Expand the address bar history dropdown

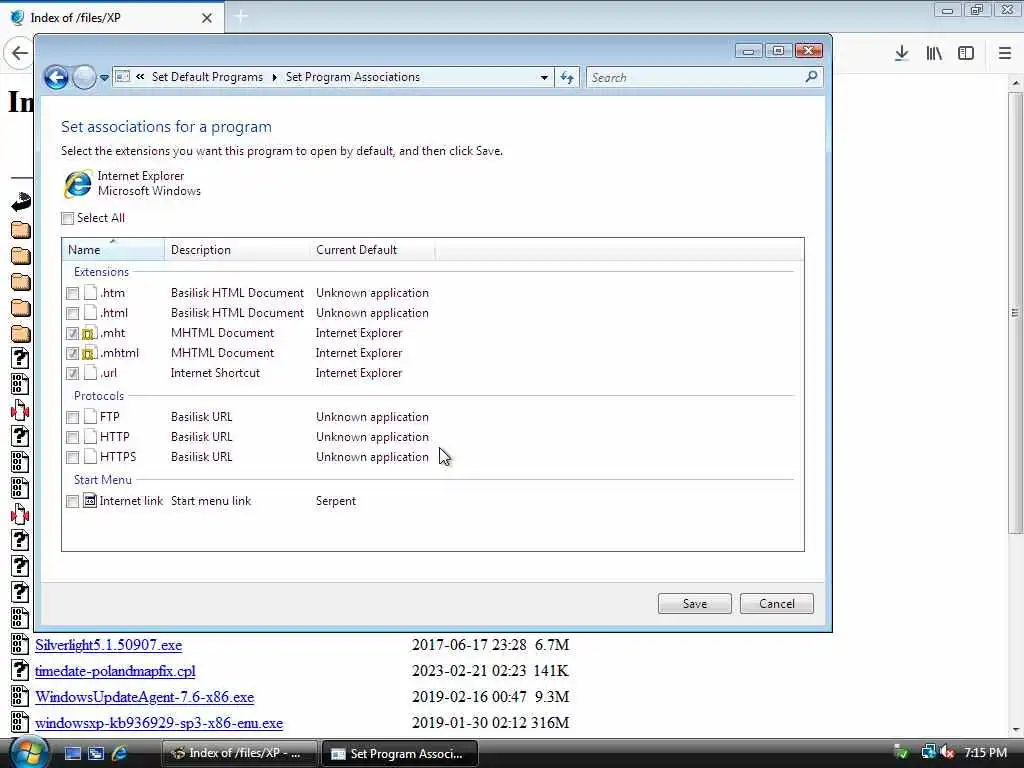coord(544,77)
